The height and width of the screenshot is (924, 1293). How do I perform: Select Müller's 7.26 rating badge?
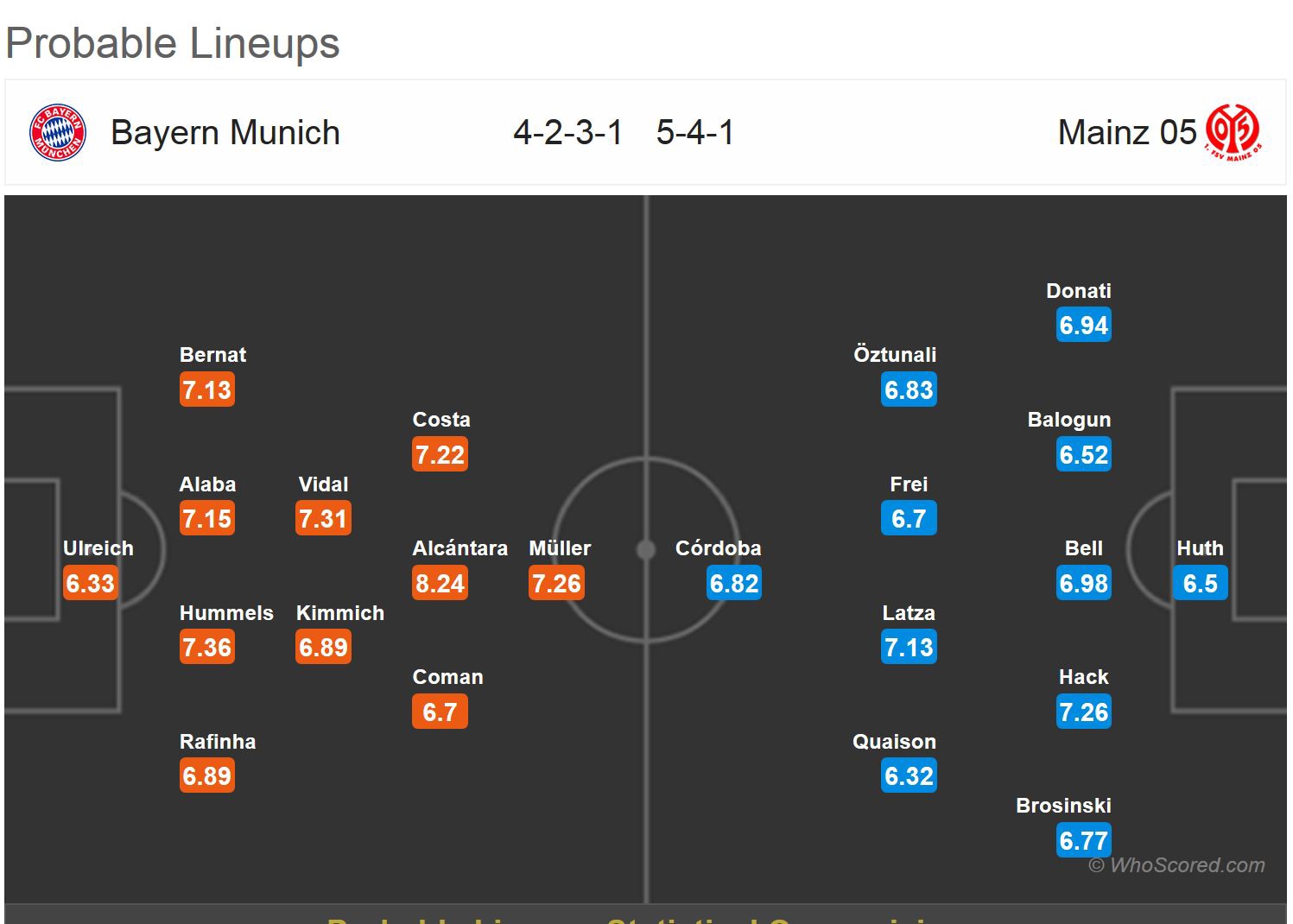coord(556,584)
